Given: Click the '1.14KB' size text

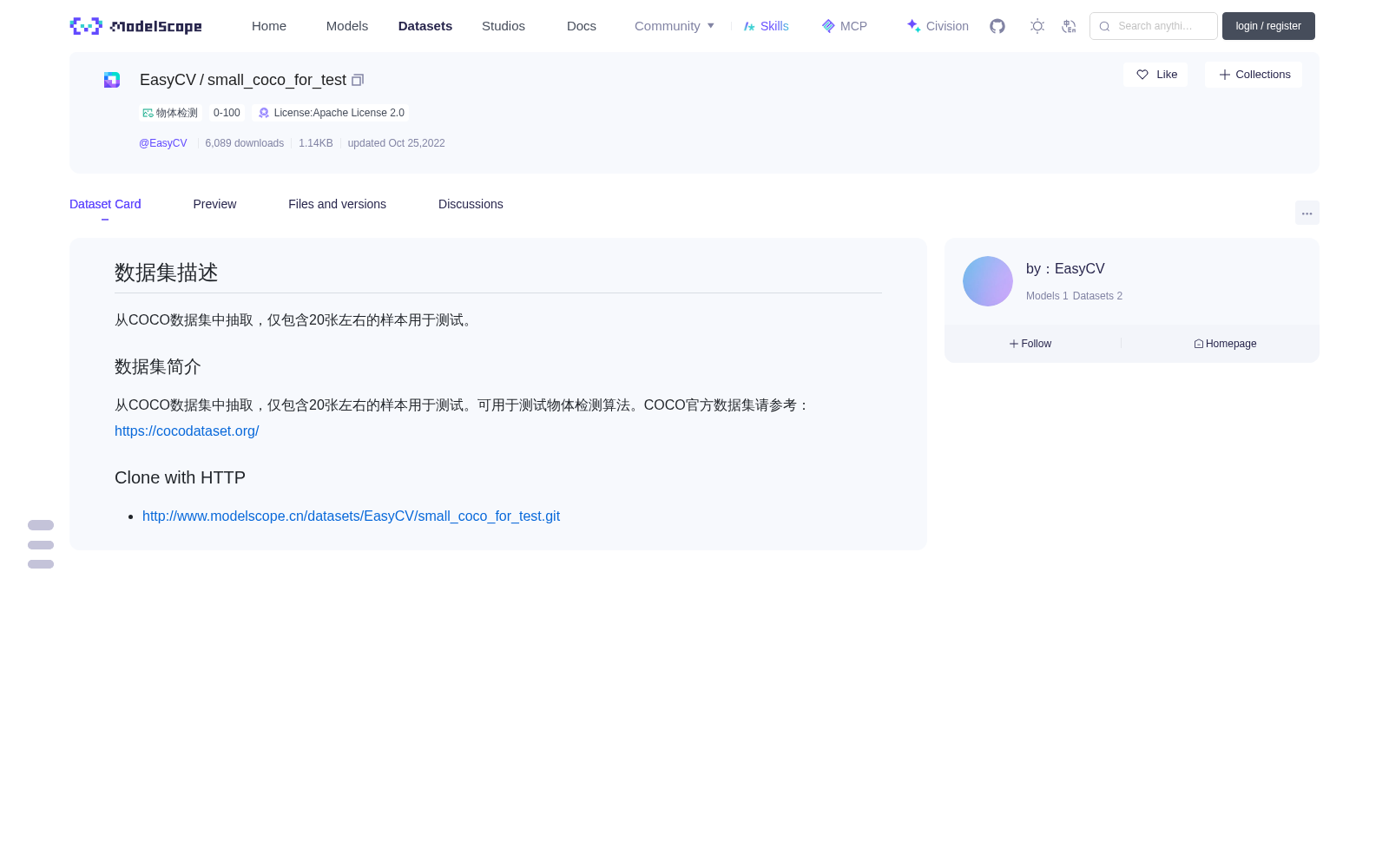Looking at the screenshot, I should click(316, 143).
